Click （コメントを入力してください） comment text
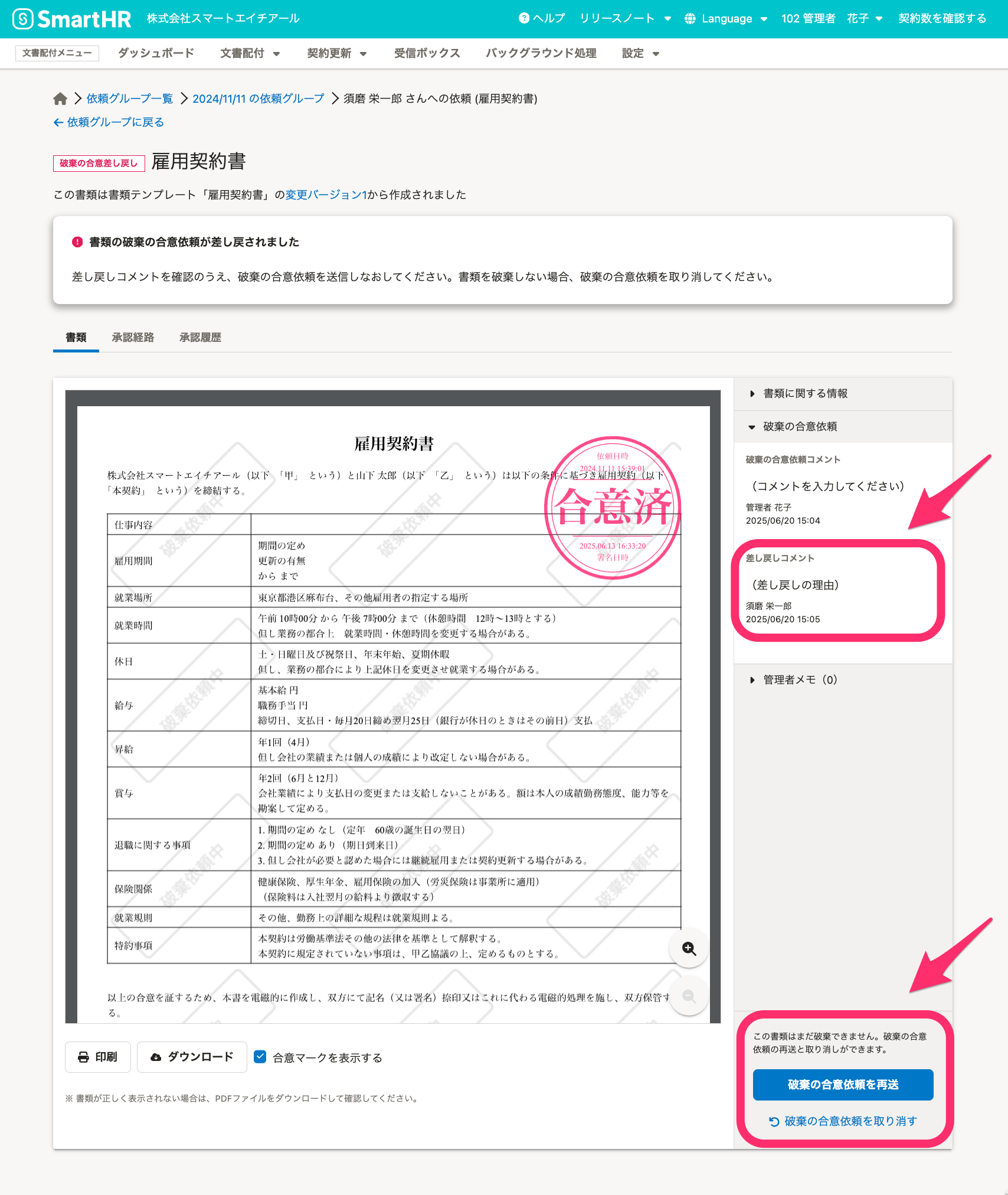Image resolution: width=1008 pixels, height=1195 pixels. [827, 487]
